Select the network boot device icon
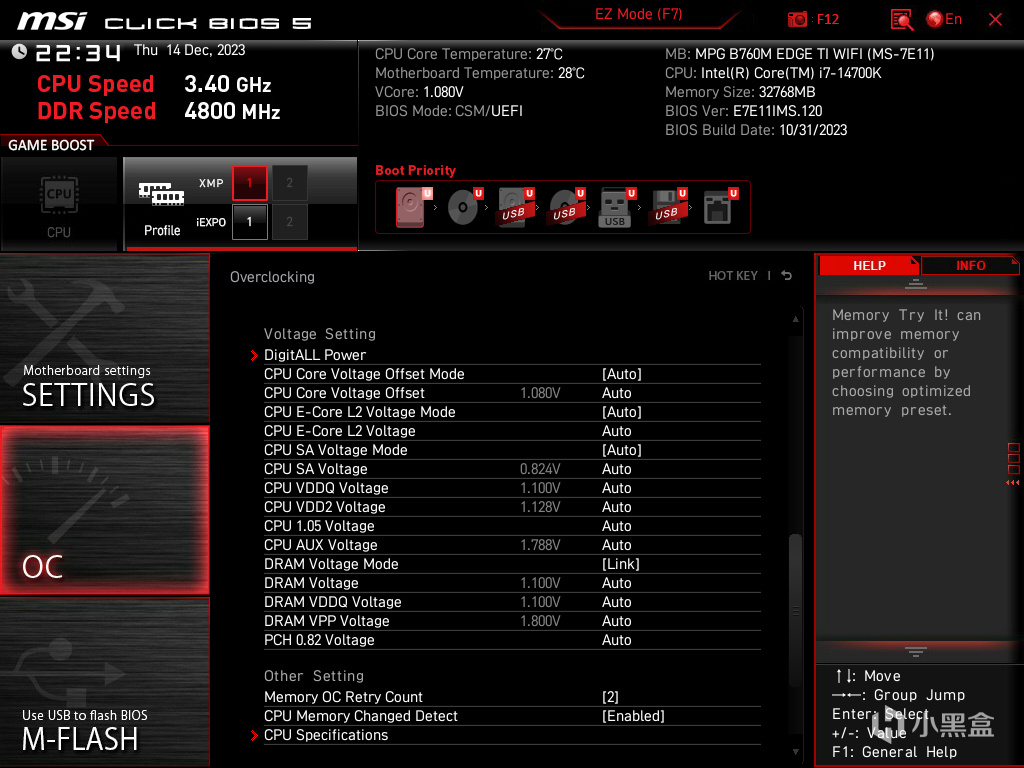This screenshot has width=1024, height=768. (x=720, y=207)
